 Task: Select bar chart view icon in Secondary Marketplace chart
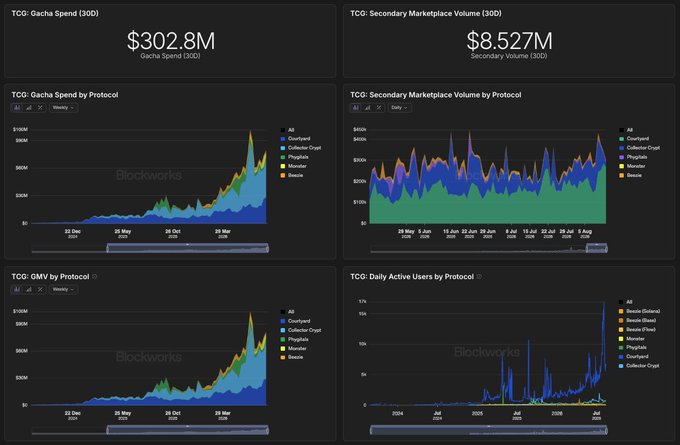(x=367, y=108)
